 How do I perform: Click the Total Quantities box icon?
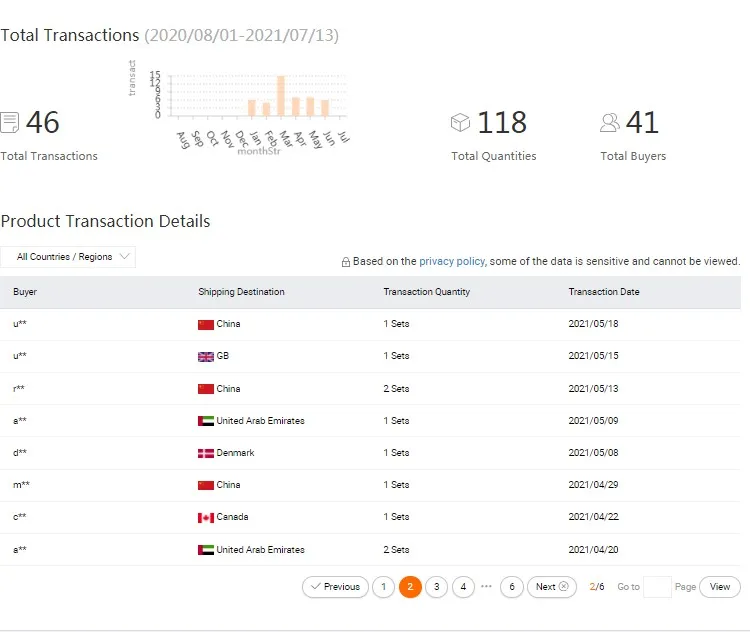click(460, 123)
